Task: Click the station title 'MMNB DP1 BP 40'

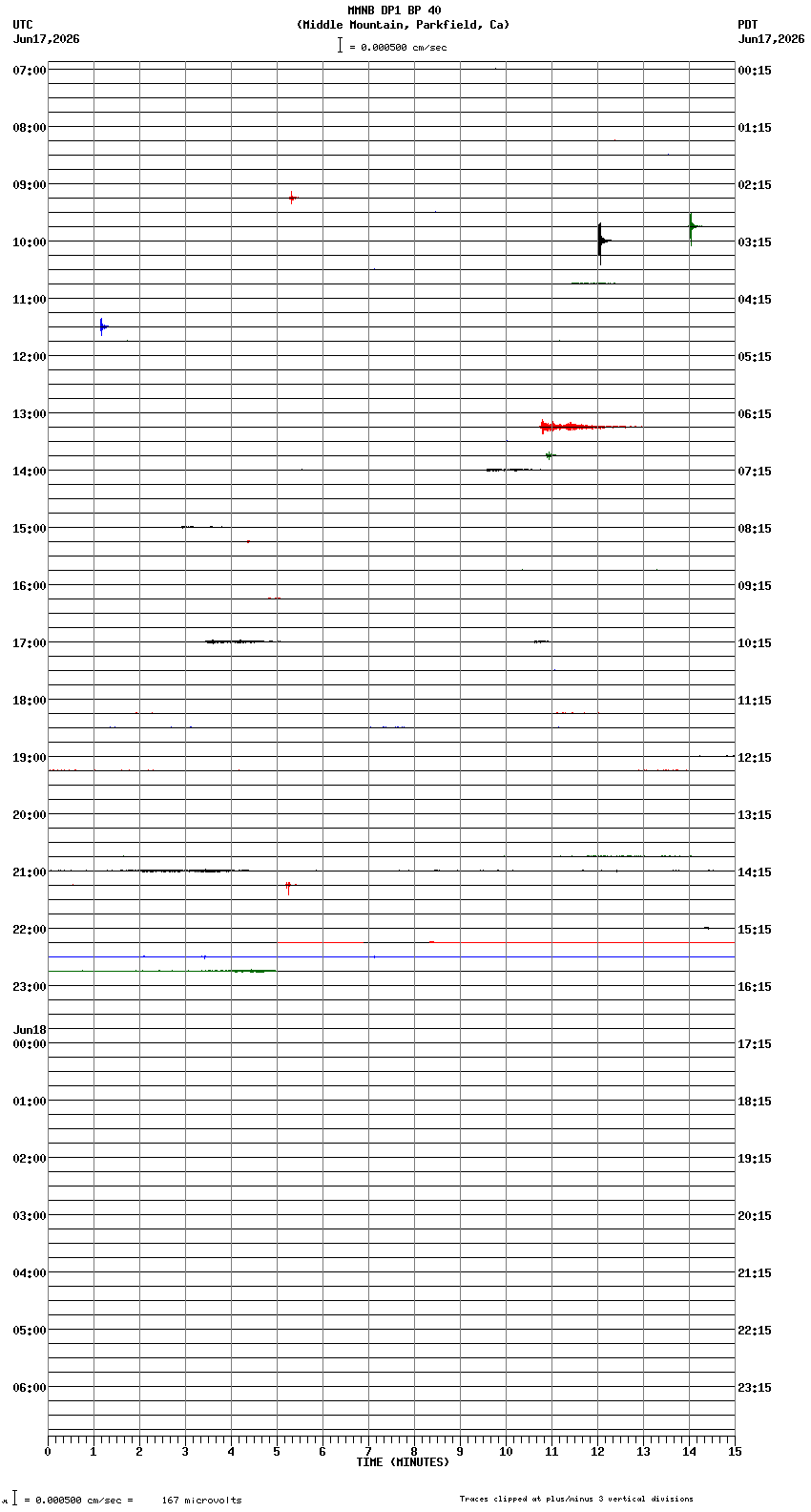Action: point(394,10)
